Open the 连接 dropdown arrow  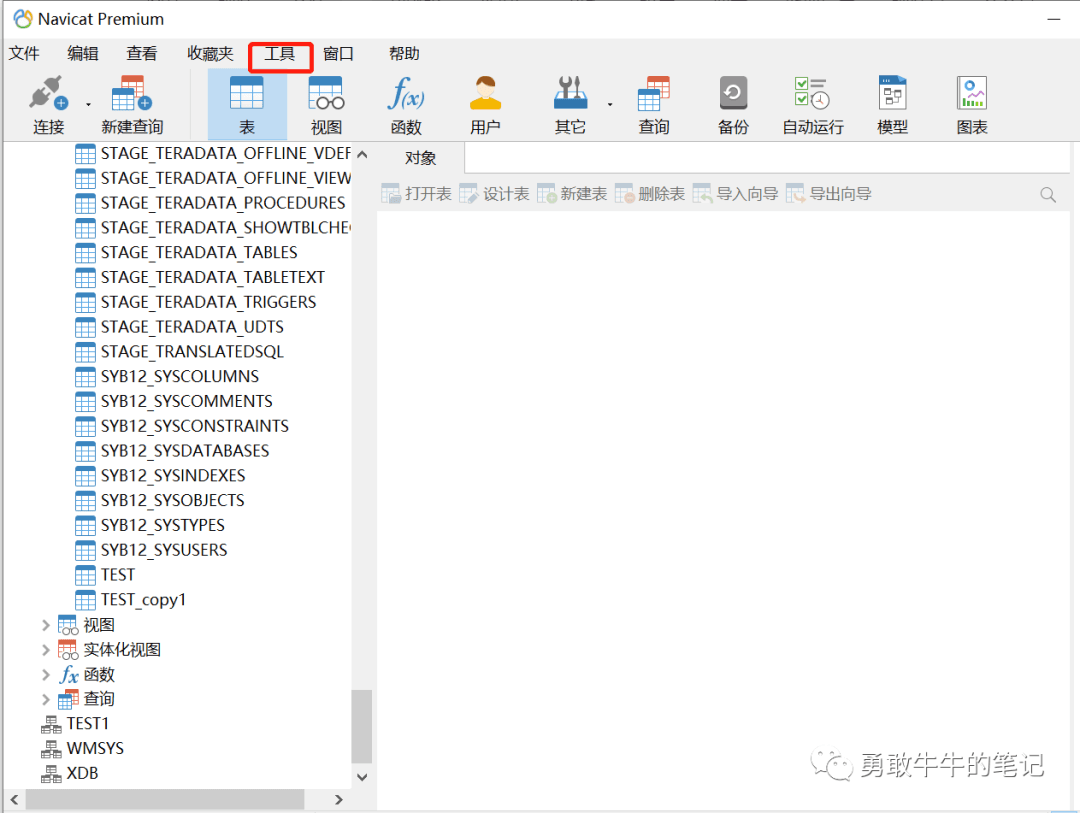pos(88,105)
